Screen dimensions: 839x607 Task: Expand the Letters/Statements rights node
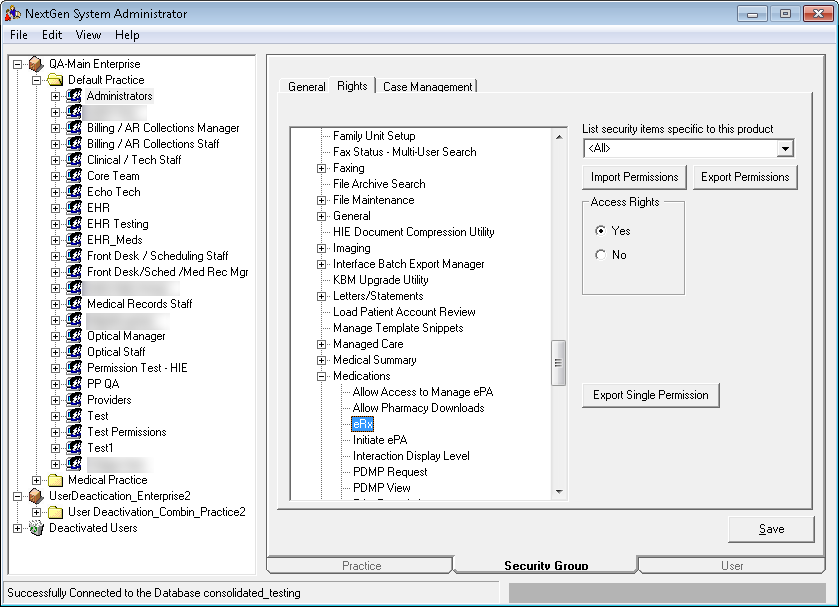pyautogui.click(x=322, y=297)
